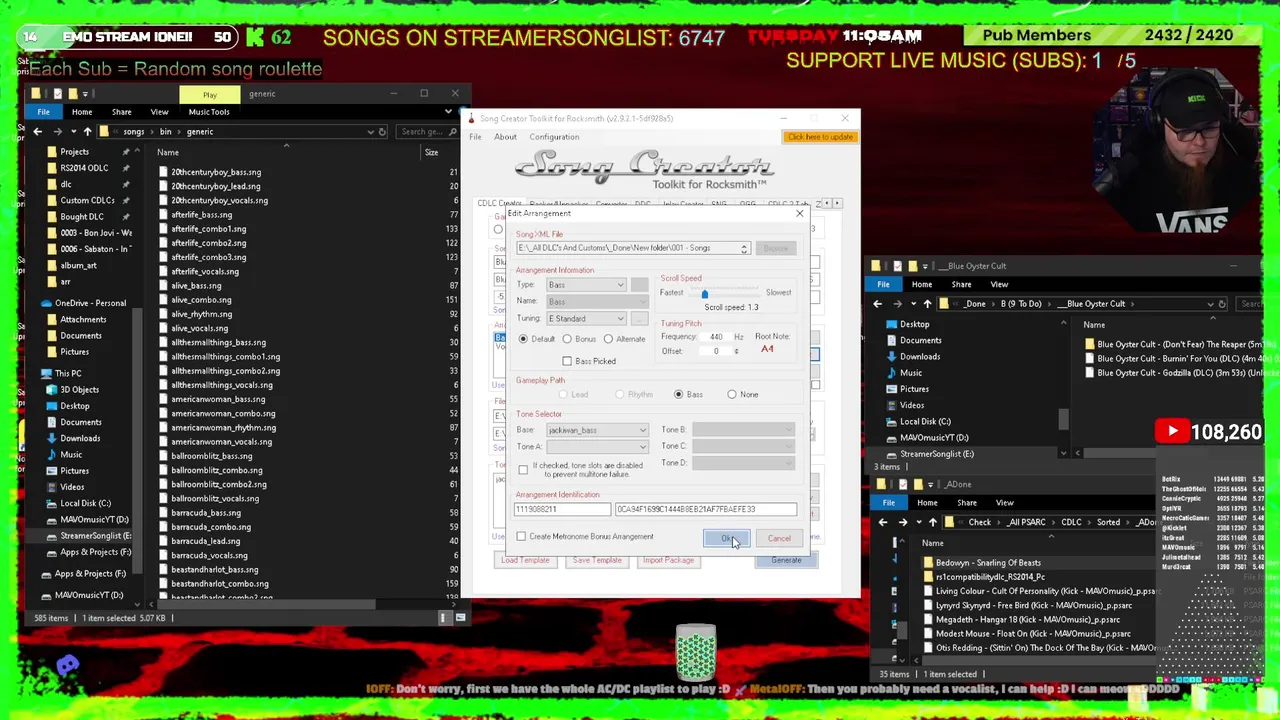Screen dimensions: 1280x720
Task: Open File menu in generic Explorer
Action: pyautogui.click(x=43, y=112)
